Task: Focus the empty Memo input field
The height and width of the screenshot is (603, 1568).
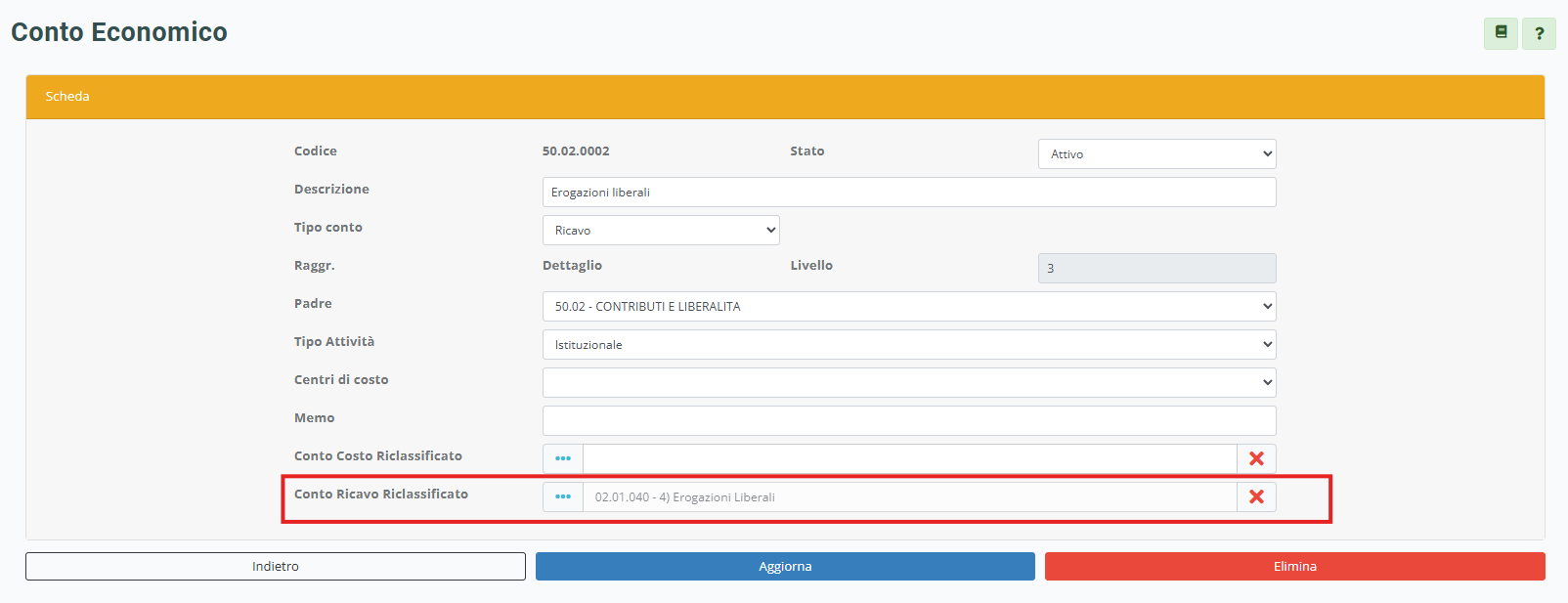Action: (909, 420)
